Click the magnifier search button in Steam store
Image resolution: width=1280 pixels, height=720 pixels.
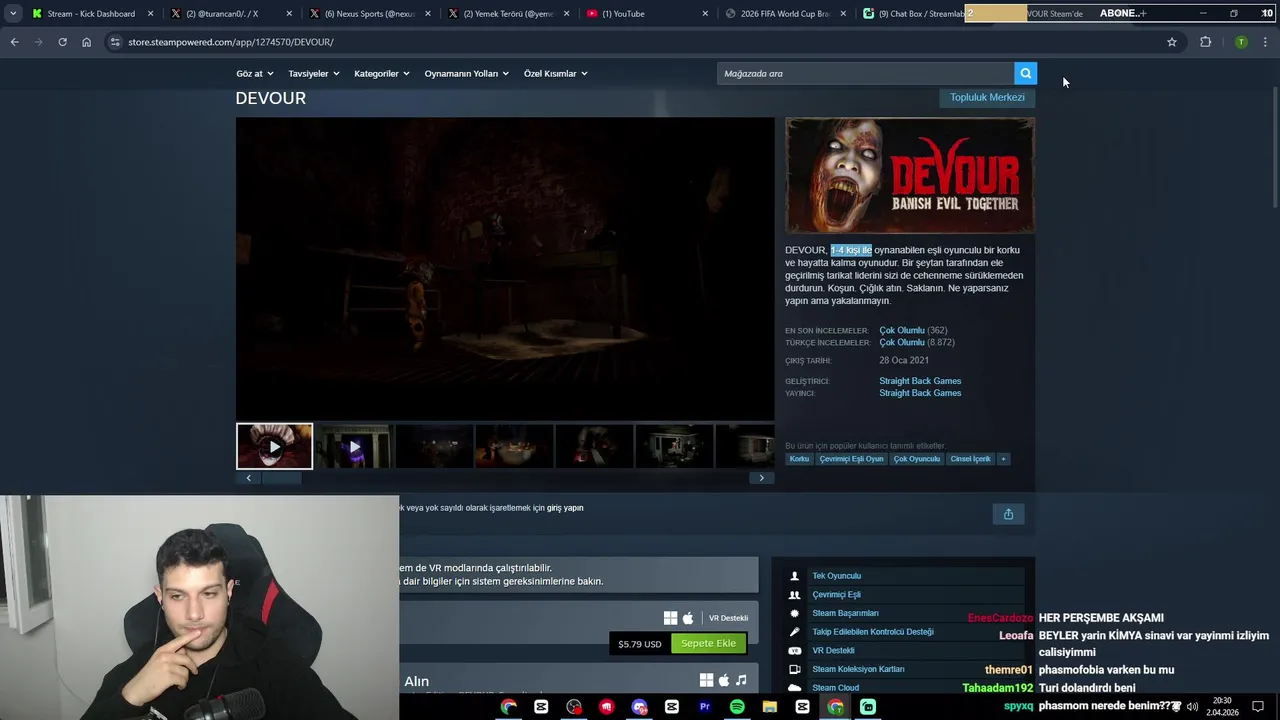(x=1025, y=73)
